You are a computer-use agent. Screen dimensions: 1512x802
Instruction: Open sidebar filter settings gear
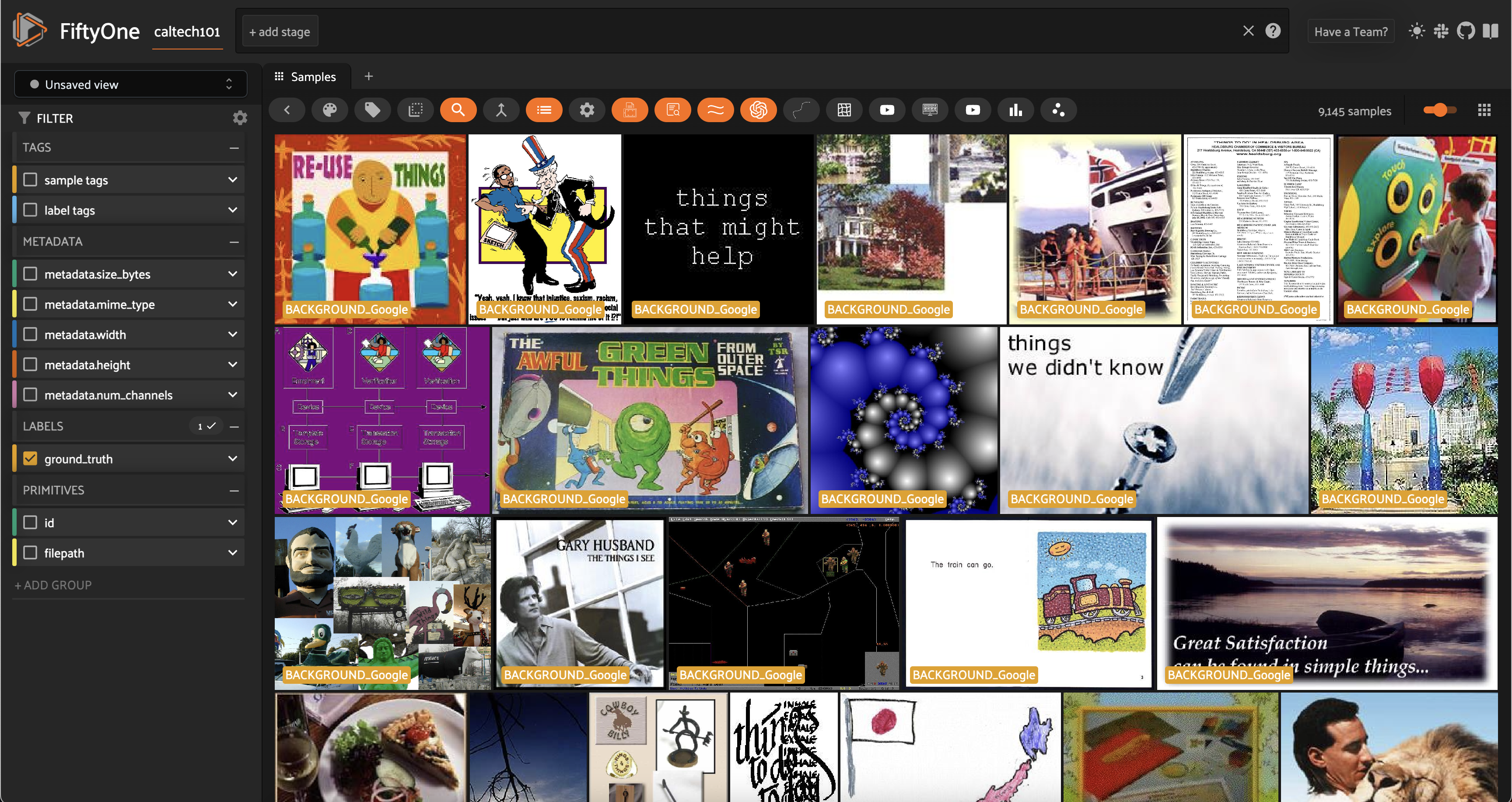tap(239, 118)
